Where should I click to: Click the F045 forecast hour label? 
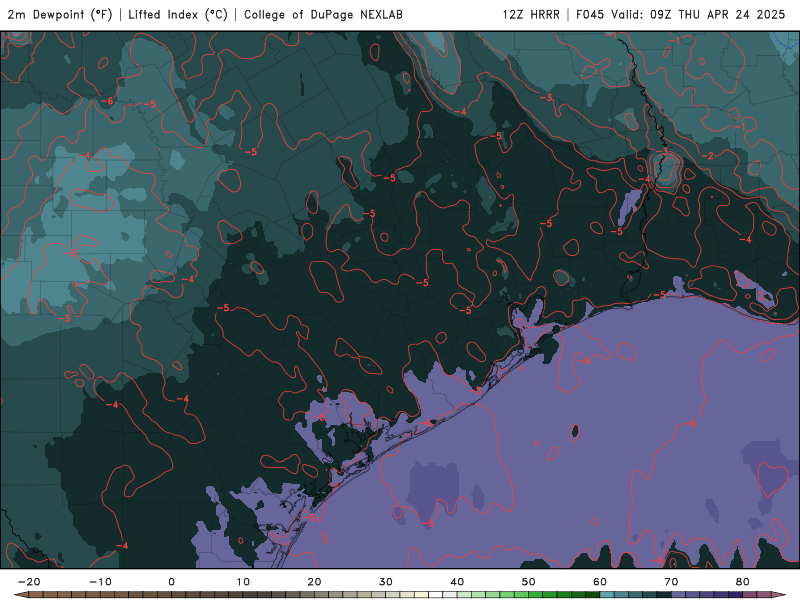(x=590, y=15)
